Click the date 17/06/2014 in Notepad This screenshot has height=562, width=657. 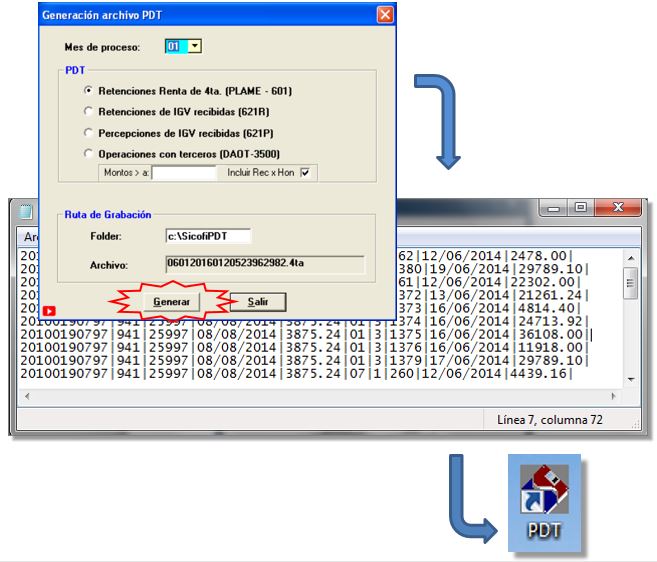tap(470, 360)
